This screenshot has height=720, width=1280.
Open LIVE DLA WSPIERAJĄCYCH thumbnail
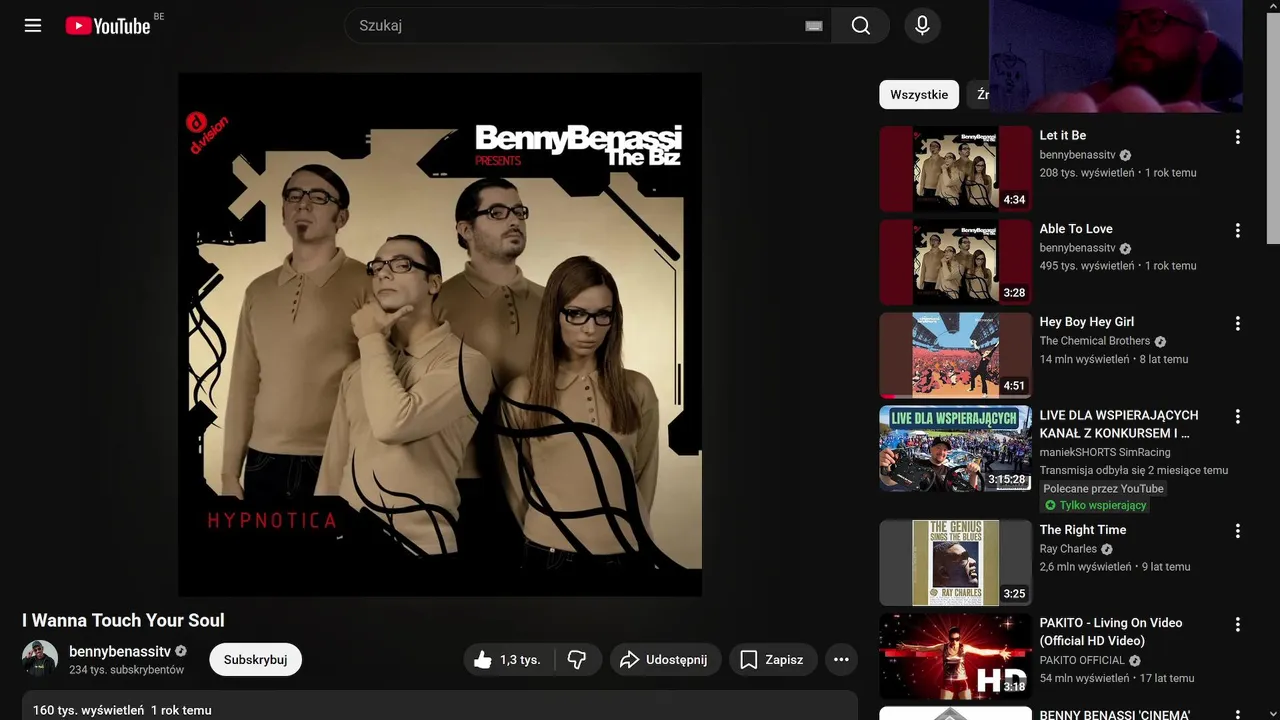click(x=956, y=448)
